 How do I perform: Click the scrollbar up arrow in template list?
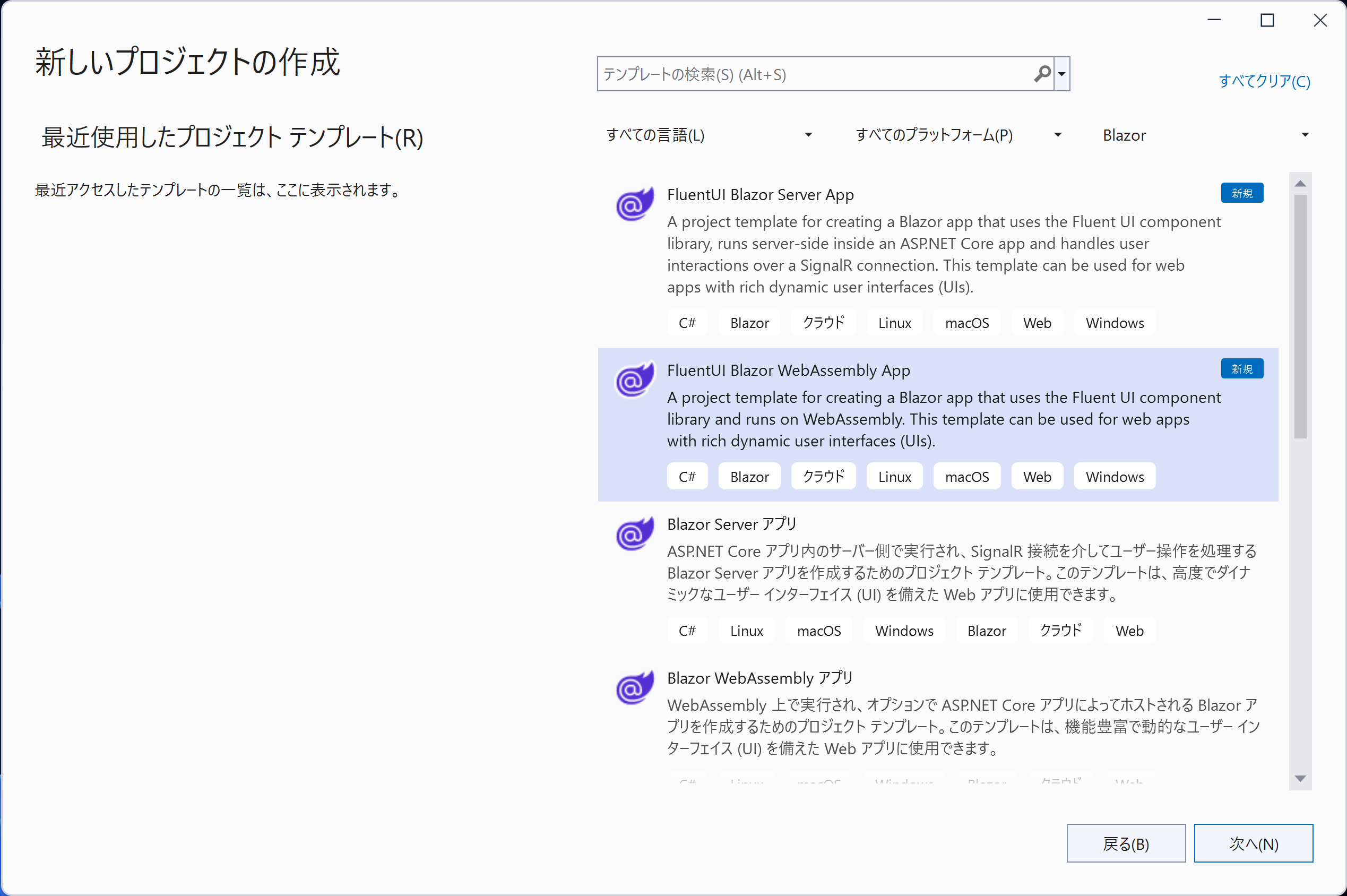[x=1300, y=184]
